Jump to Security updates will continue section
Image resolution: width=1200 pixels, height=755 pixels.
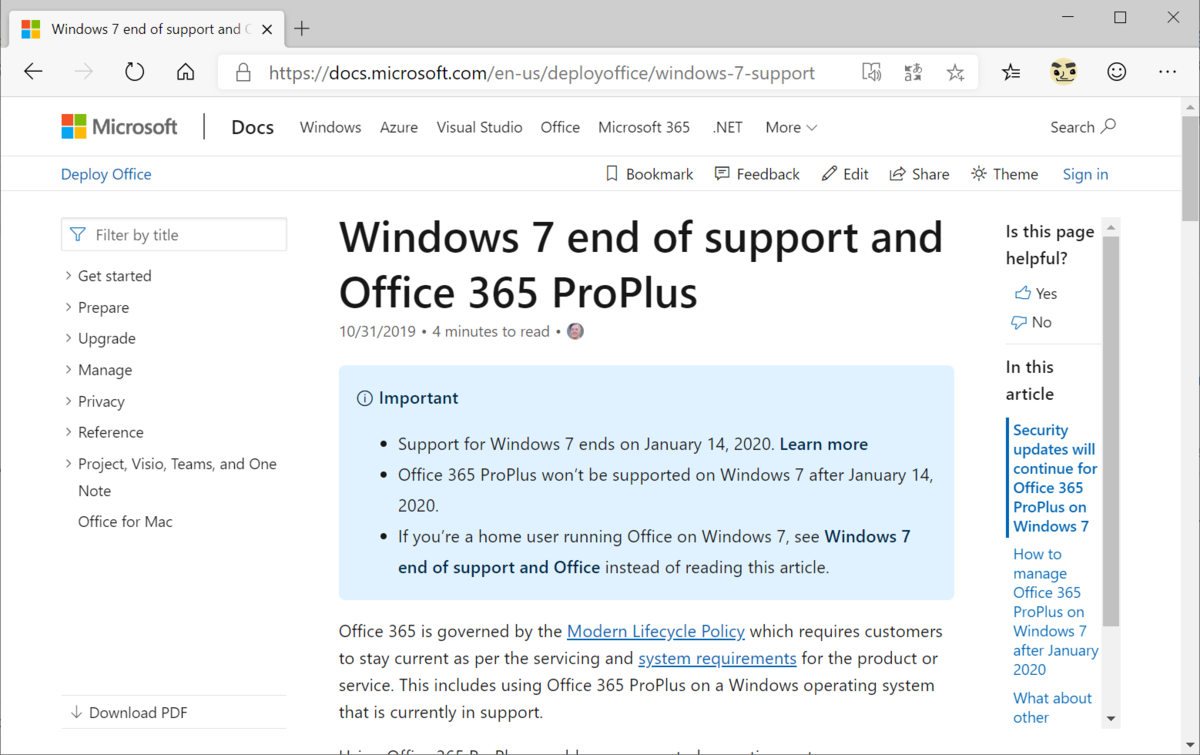(1055, 478)
